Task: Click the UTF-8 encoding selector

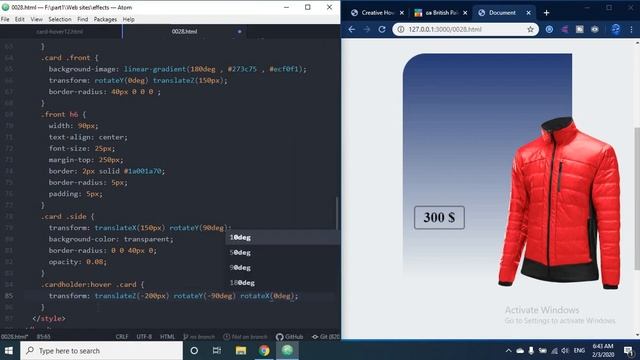Action: (x=144, y=337)
